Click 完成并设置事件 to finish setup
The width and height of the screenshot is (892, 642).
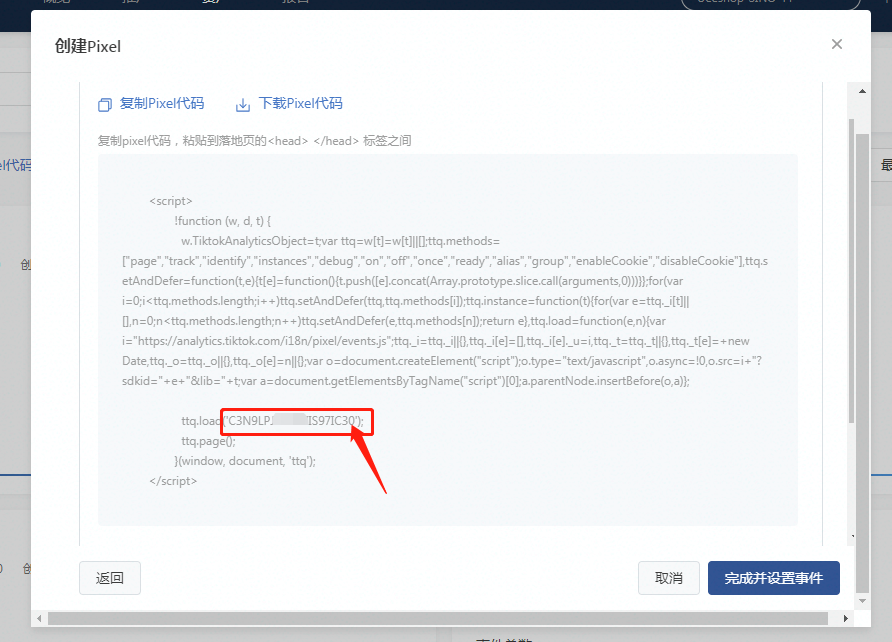coord(774,578)
